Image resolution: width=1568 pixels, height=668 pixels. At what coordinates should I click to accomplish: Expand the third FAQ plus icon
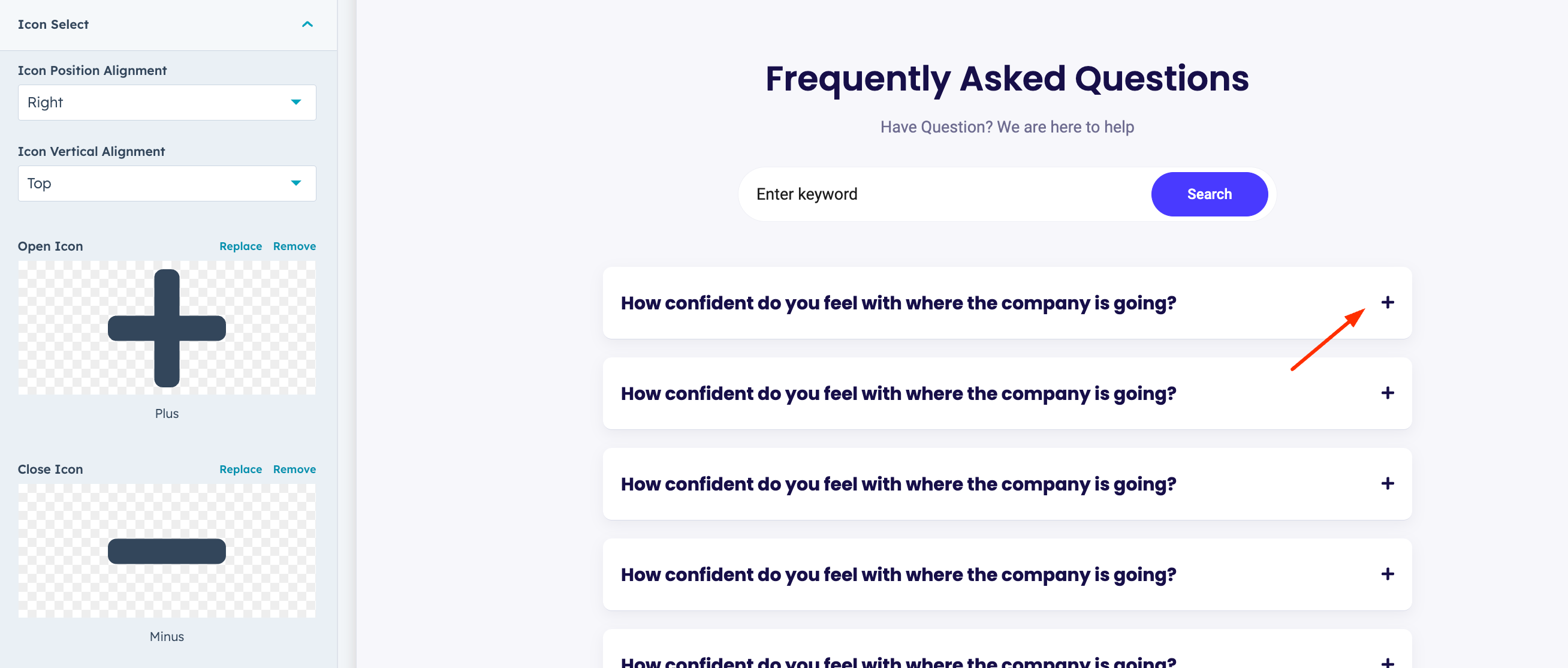pyautogui.click(x=1387, y=483)
